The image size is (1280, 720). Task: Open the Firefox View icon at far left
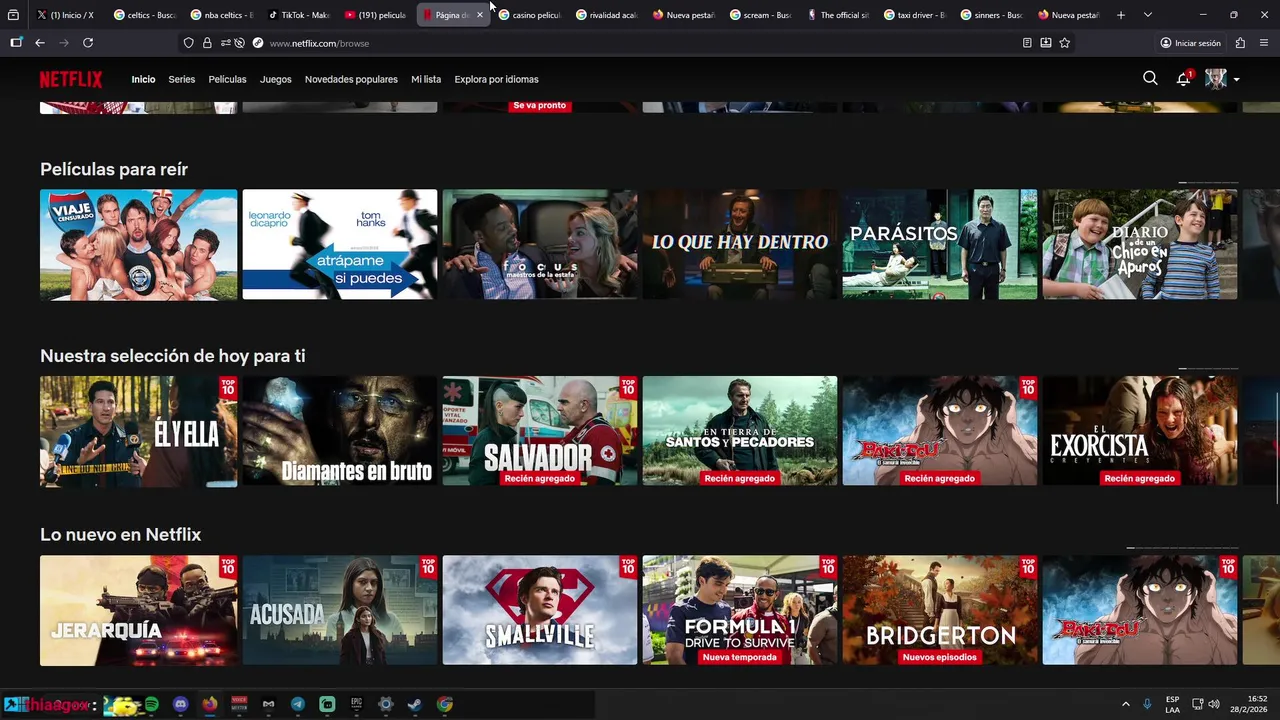[x=13, y=15]
